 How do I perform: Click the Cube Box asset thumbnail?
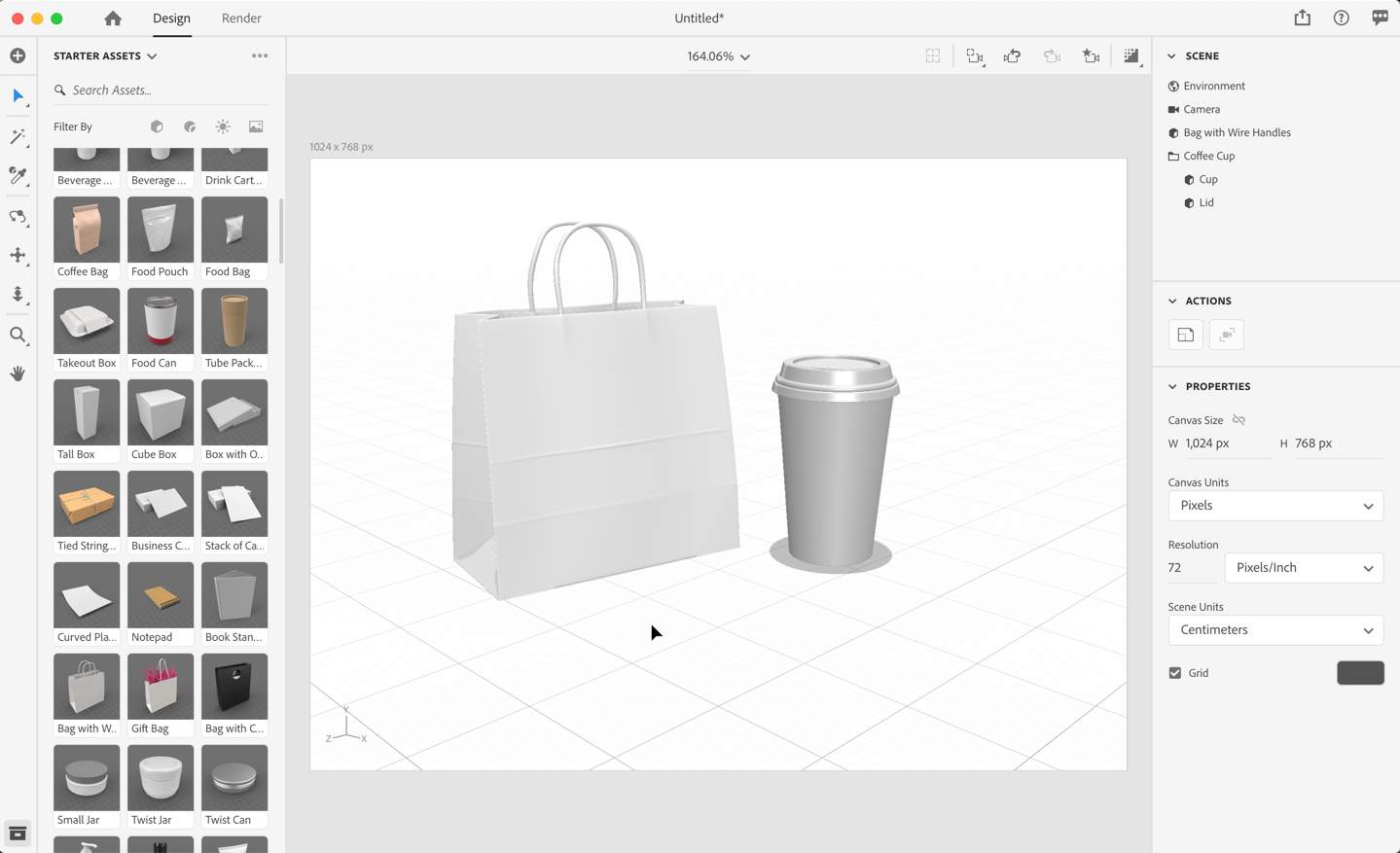pyautogui.click(x=161, y=412)
